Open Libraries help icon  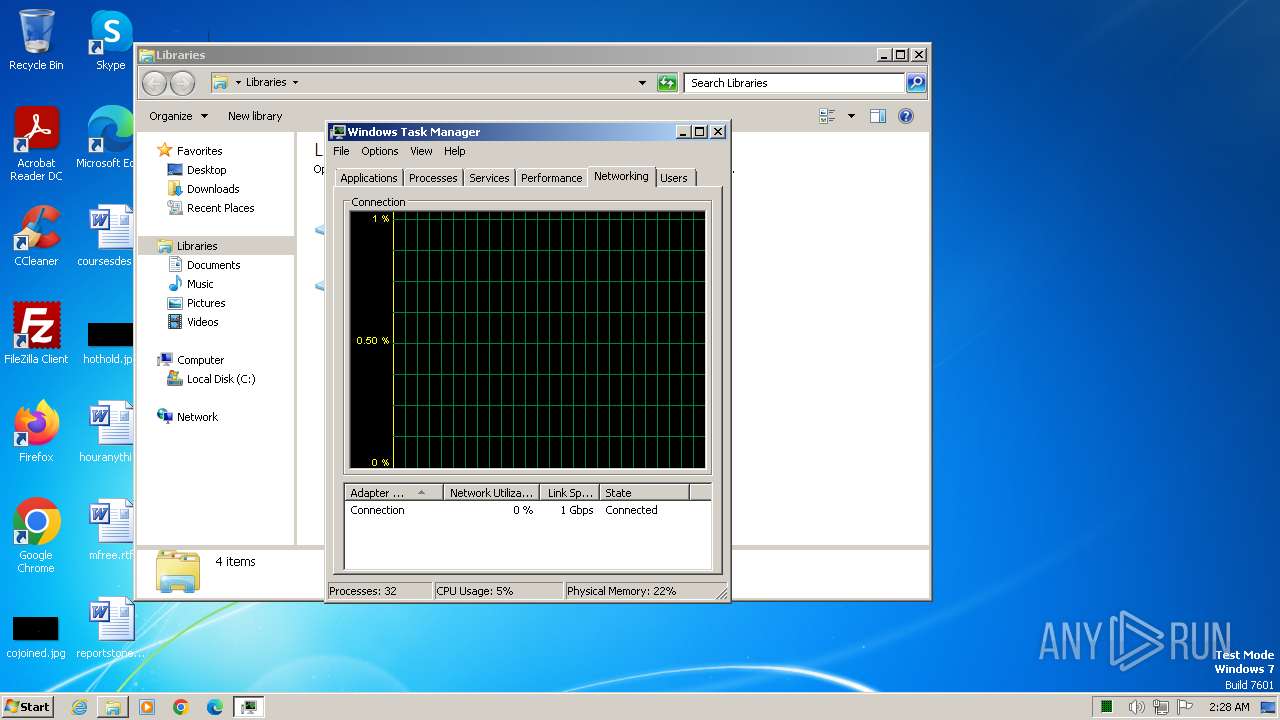click(906, 116)
